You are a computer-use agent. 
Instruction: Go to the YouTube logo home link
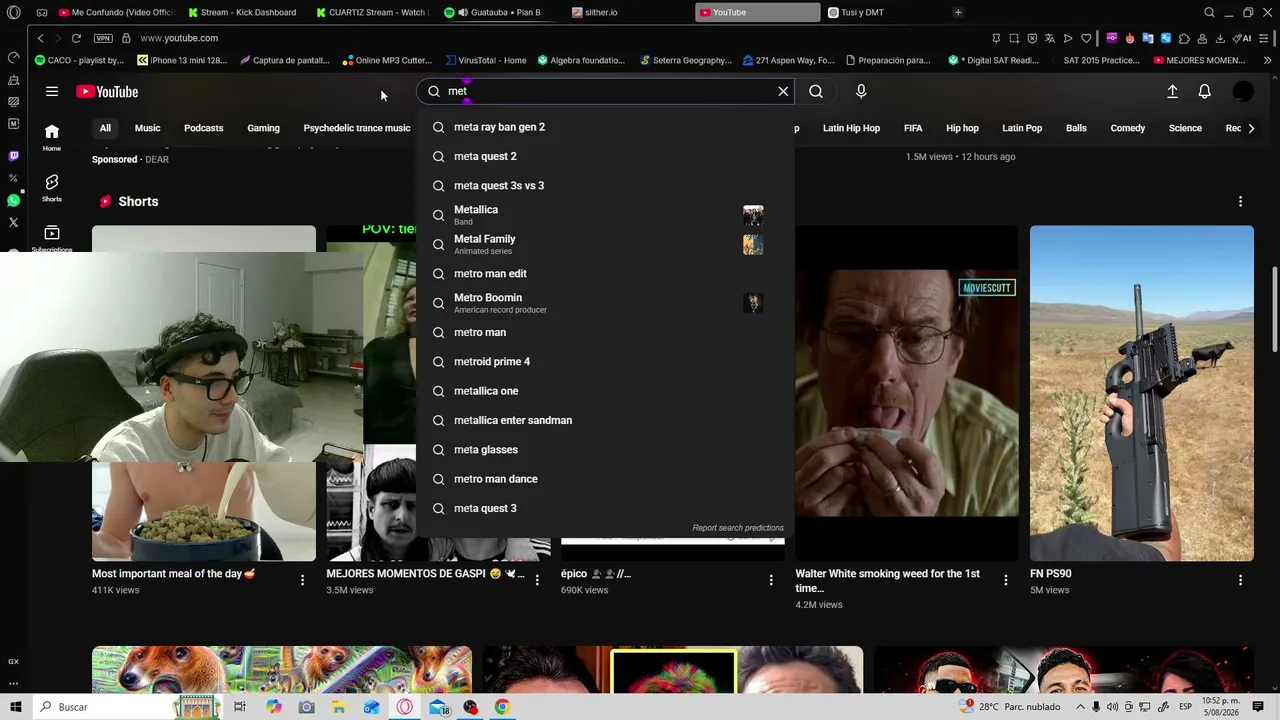tap(107, 92)
